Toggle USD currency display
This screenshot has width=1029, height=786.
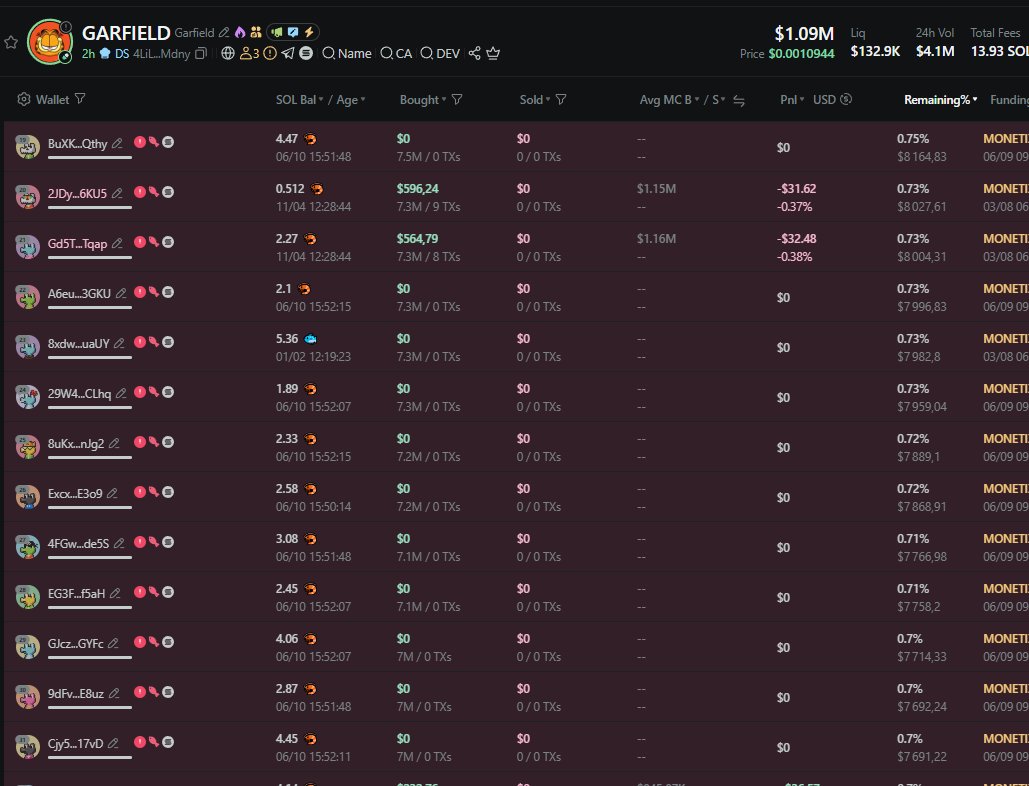832,100
